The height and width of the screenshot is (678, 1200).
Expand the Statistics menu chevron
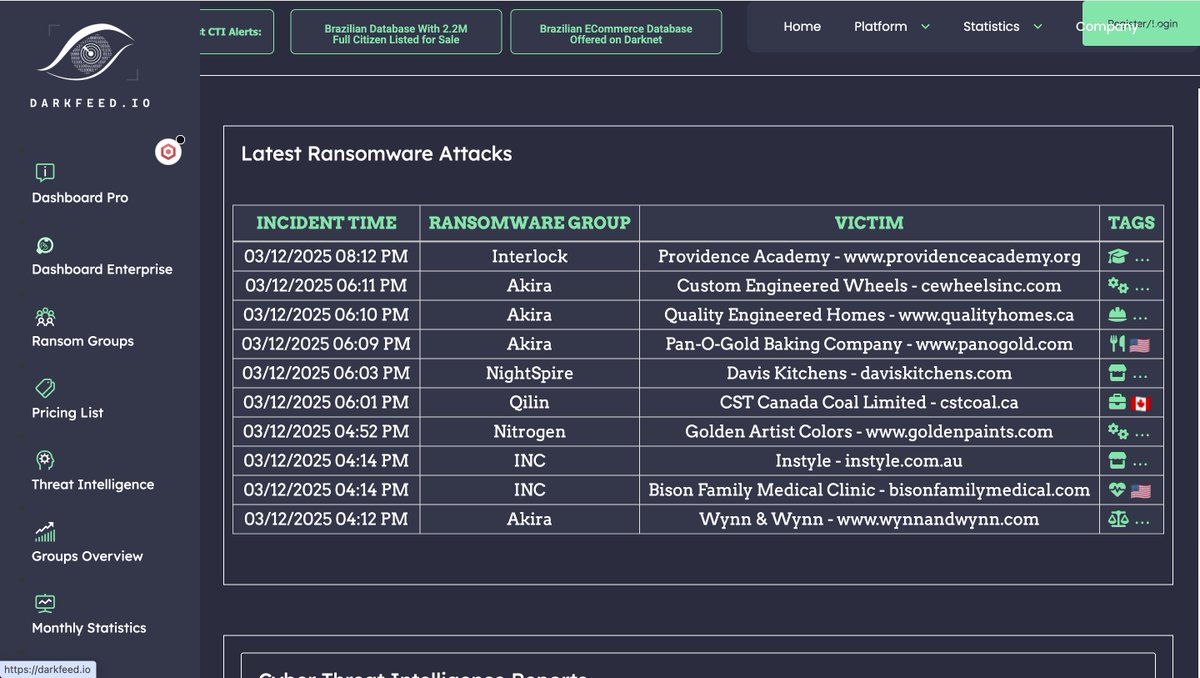(1037, 27)
